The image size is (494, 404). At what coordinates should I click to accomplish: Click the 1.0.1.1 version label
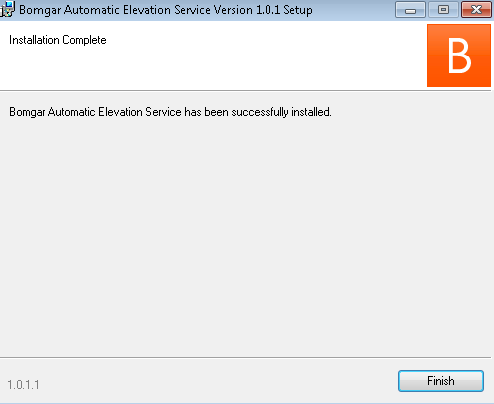pyautogui.click(x=23, y=385)
